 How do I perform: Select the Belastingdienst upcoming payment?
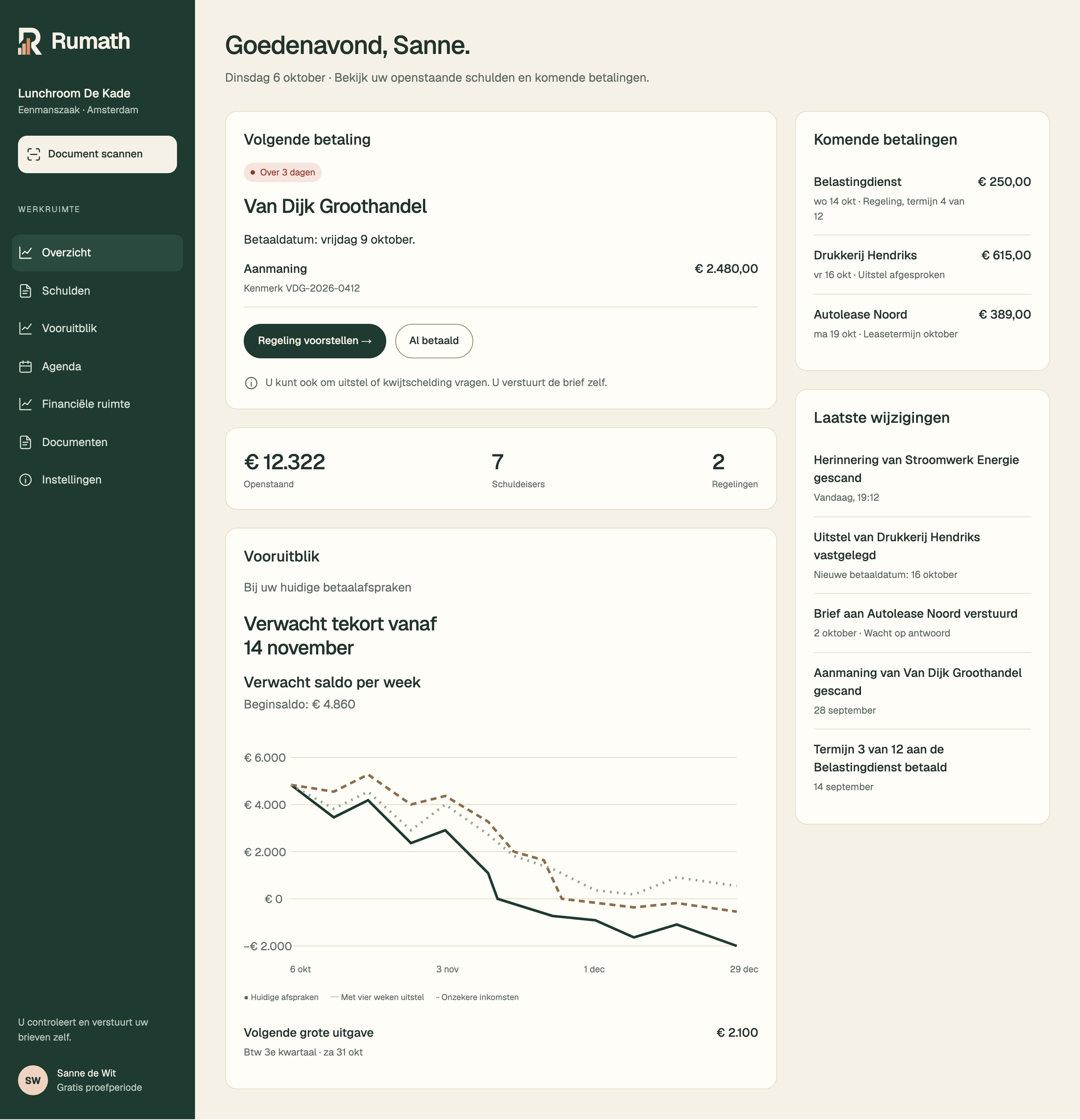coord(922,198)
